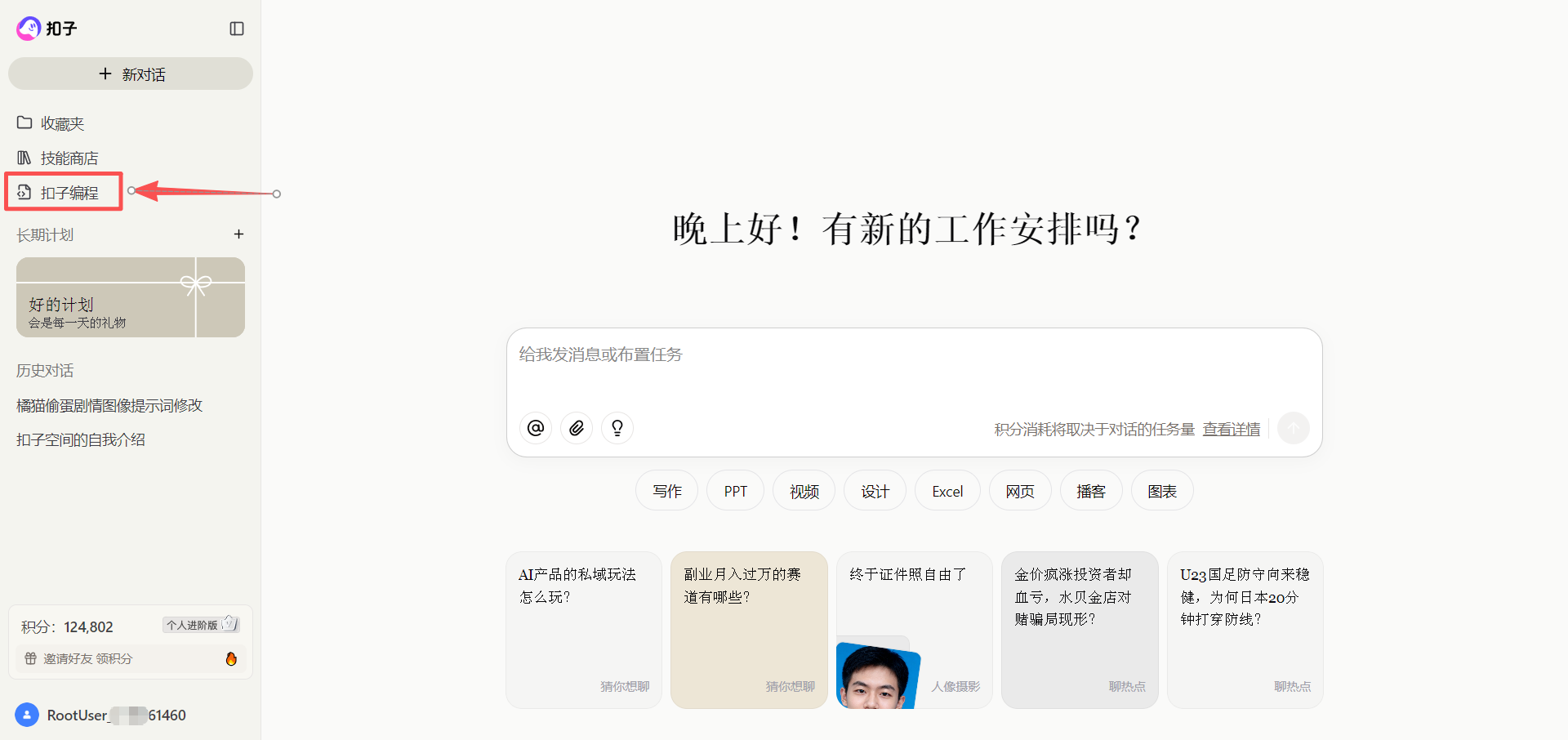Open conversation 橘猫偷蛋剧情图像提示词修改
Image resolution: width=1568 pixels, height=740 pixels.
110,404
